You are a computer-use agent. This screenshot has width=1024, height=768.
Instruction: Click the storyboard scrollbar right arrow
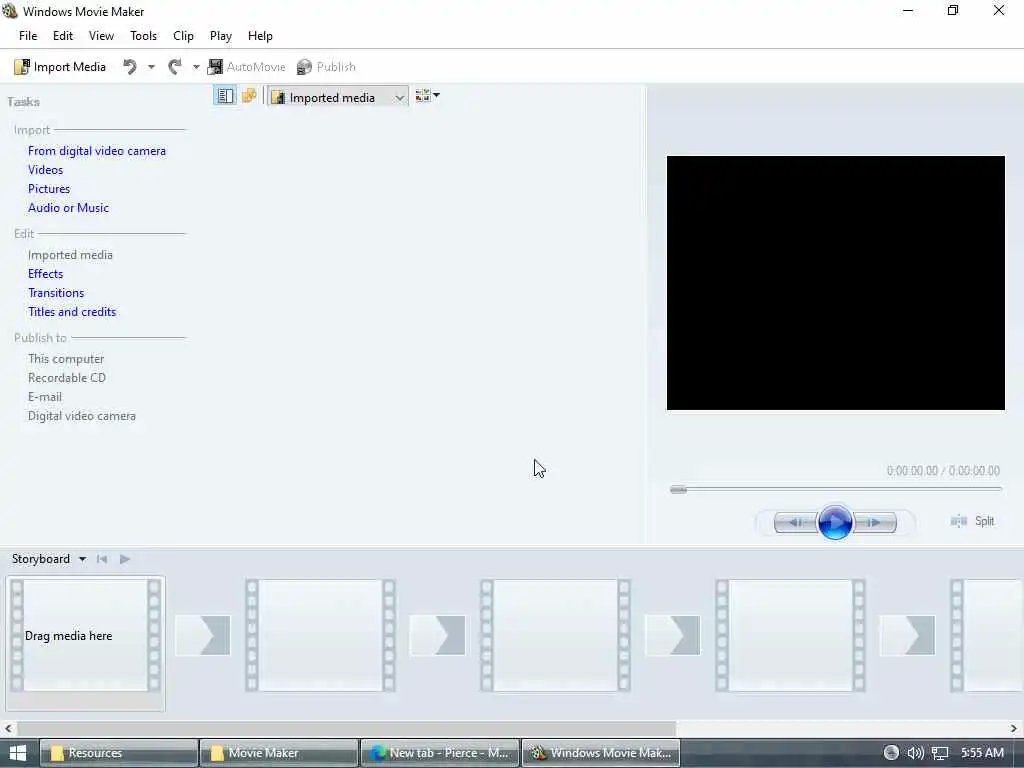coord(1014,728)
